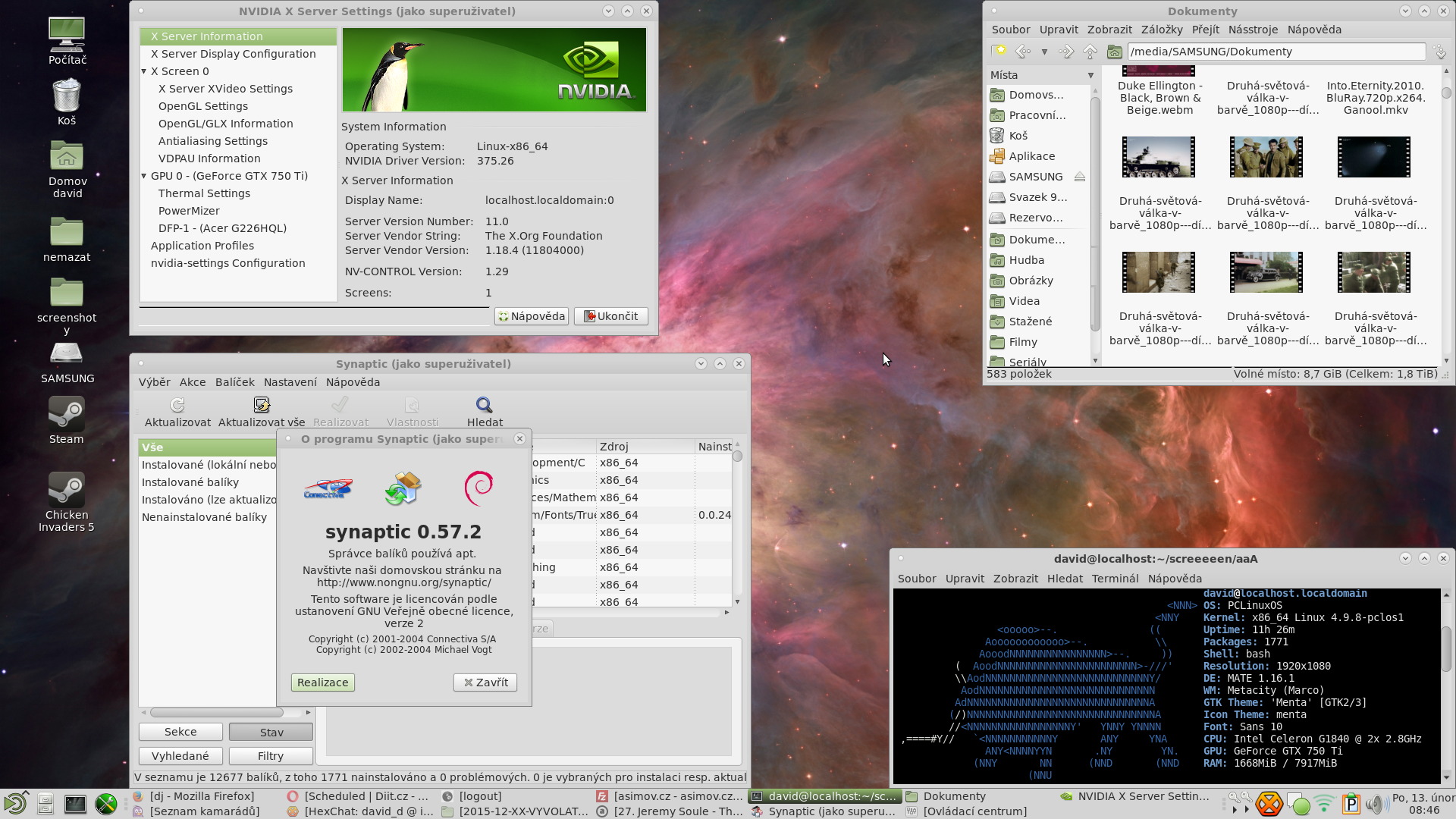The height and width of the screenshot is (819, 1456).
Task: Launch Chicken Invaders 5 desktop icon
Action: [x=67, y=502]
